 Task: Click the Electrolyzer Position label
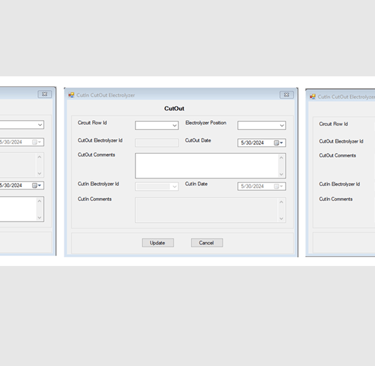pos(206,123)
